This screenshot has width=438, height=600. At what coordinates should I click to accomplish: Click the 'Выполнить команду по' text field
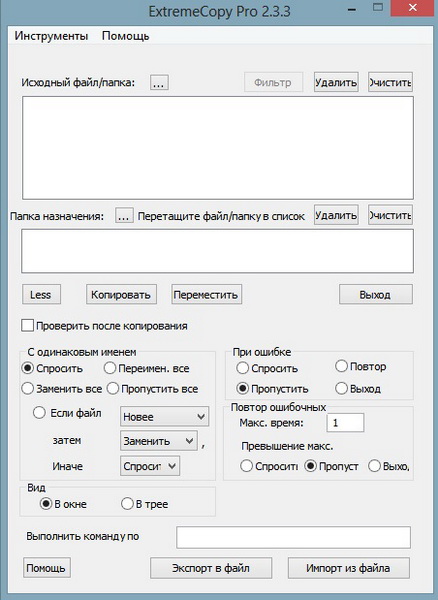(293, 537)
